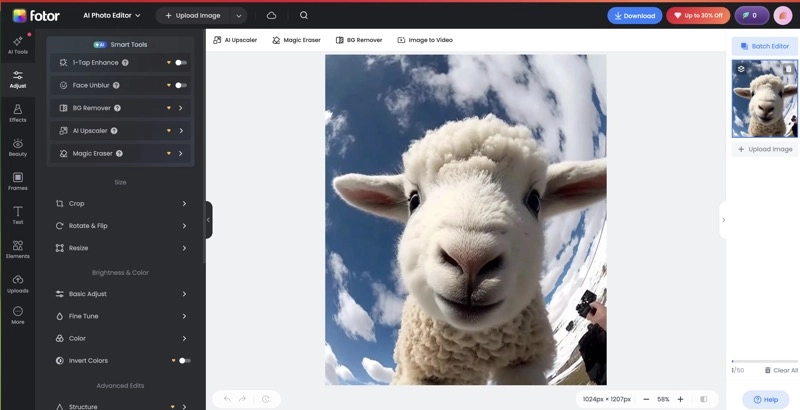The width and height of the screenshot is (800, 410).
Task: Expand the Magic Eraser smart tool
Action: coord(181,153)
